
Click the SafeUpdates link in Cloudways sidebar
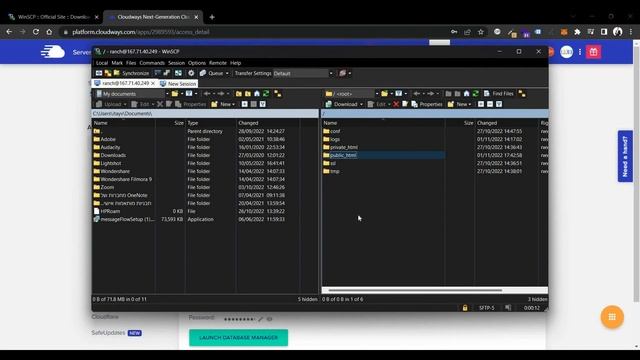pos(108,333)
